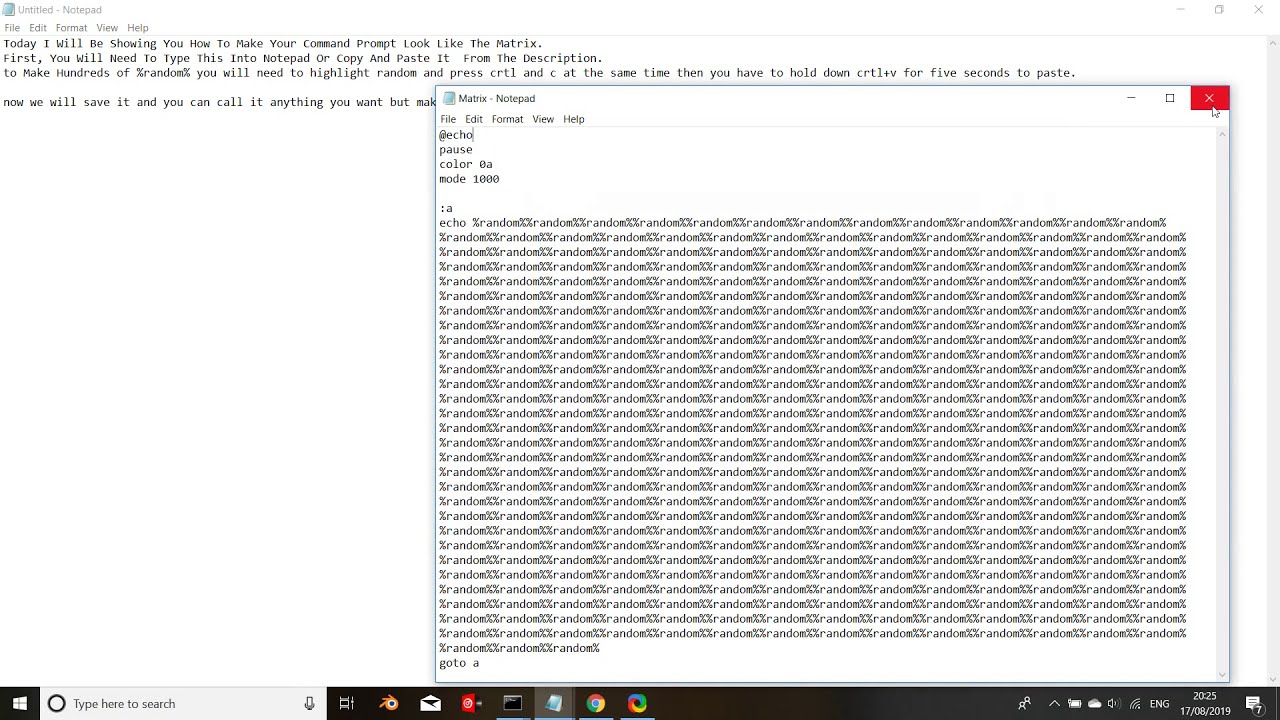1280x720 pixels.
Task: Open View menu in Untitled Notepad window
Action: point(107,28)
